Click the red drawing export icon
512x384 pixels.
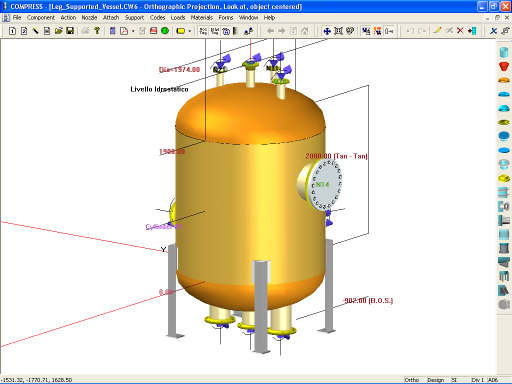click(153, 31)
